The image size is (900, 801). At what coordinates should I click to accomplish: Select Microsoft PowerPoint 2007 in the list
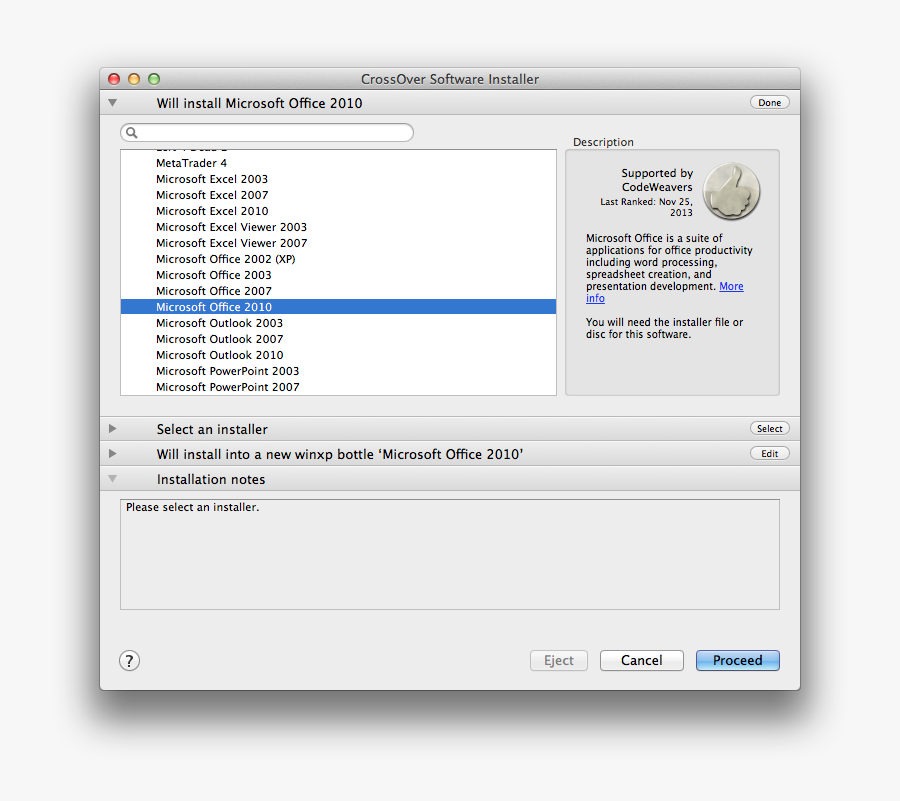339,387
